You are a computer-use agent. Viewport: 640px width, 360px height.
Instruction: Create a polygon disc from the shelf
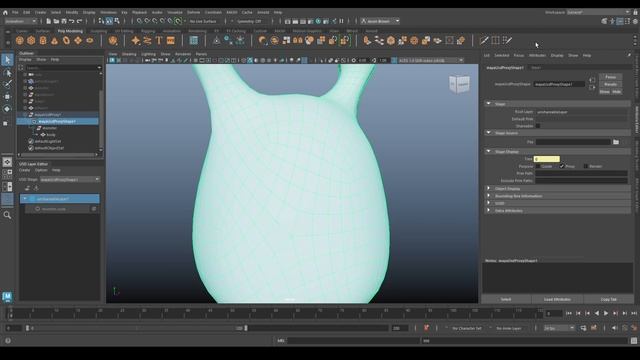click(x=89, y=40)
